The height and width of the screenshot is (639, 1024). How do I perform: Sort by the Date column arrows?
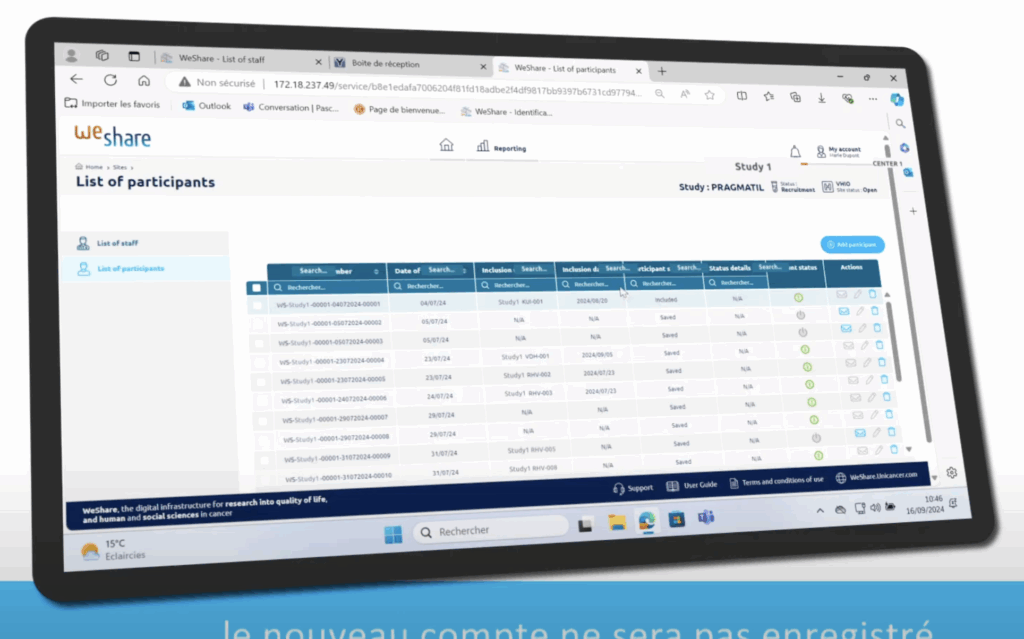(x=463, y=270)
